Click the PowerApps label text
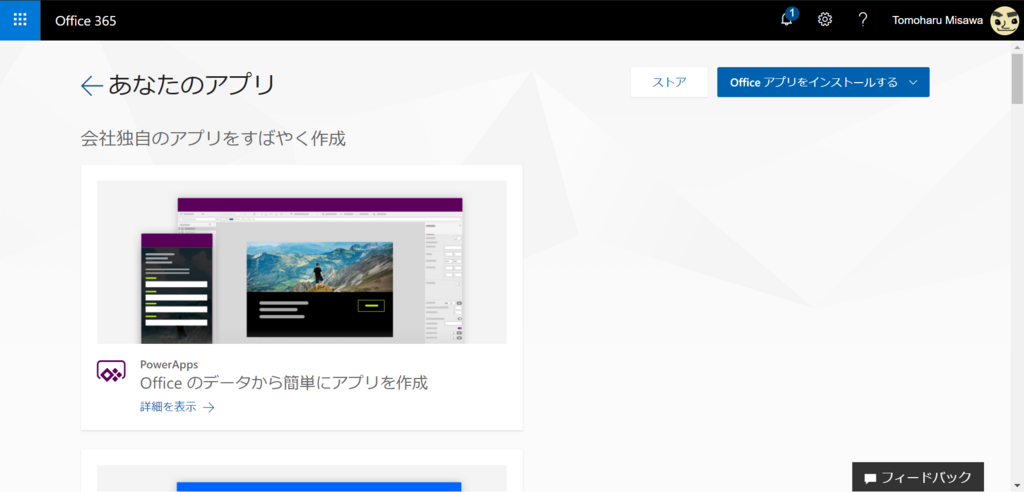1024x492 pixels. [169, 364]
